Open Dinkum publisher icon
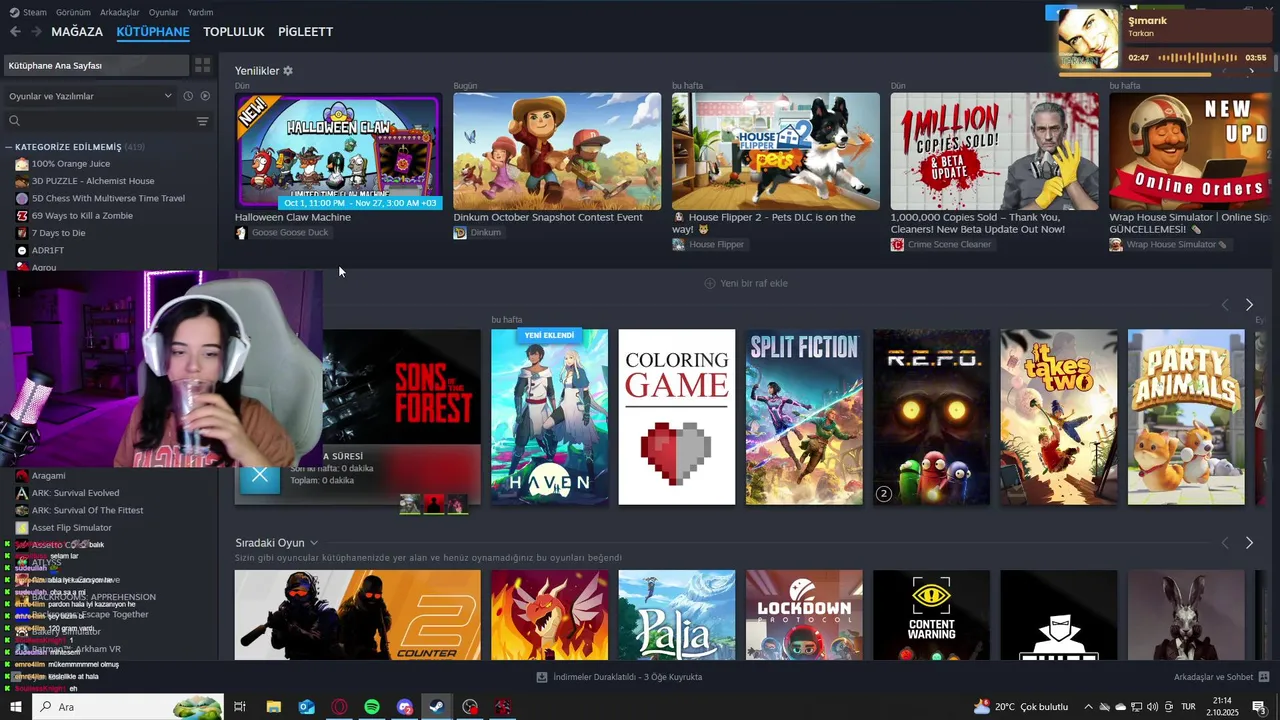 point(460,233)
